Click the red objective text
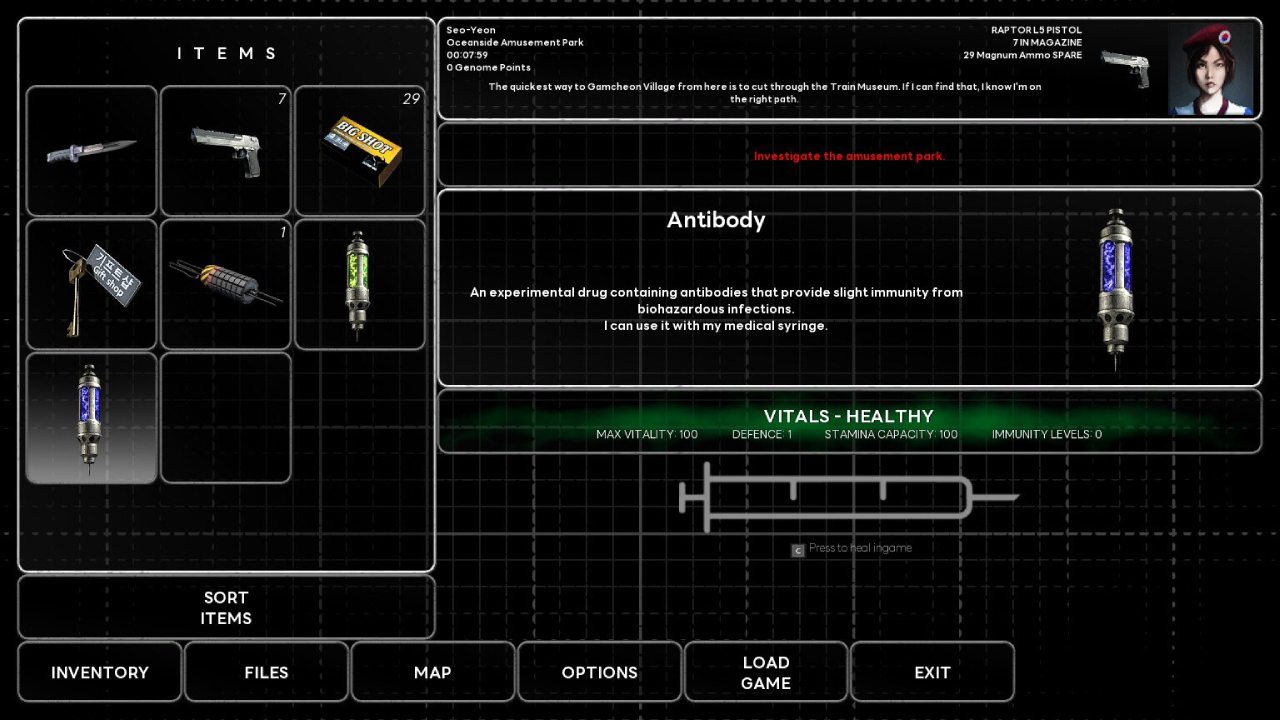 tap(849, 156)
